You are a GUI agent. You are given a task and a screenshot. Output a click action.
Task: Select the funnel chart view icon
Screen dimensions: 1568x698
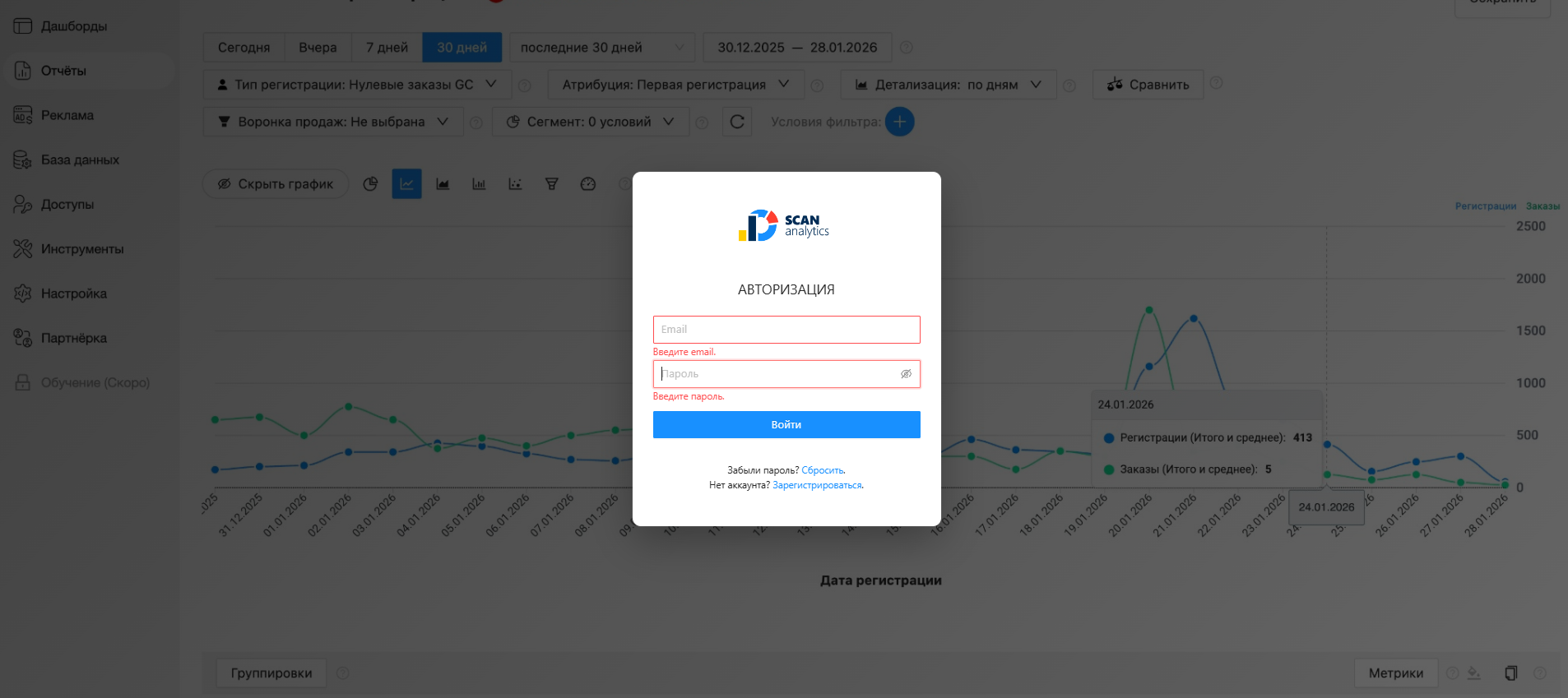click(552, 184)
